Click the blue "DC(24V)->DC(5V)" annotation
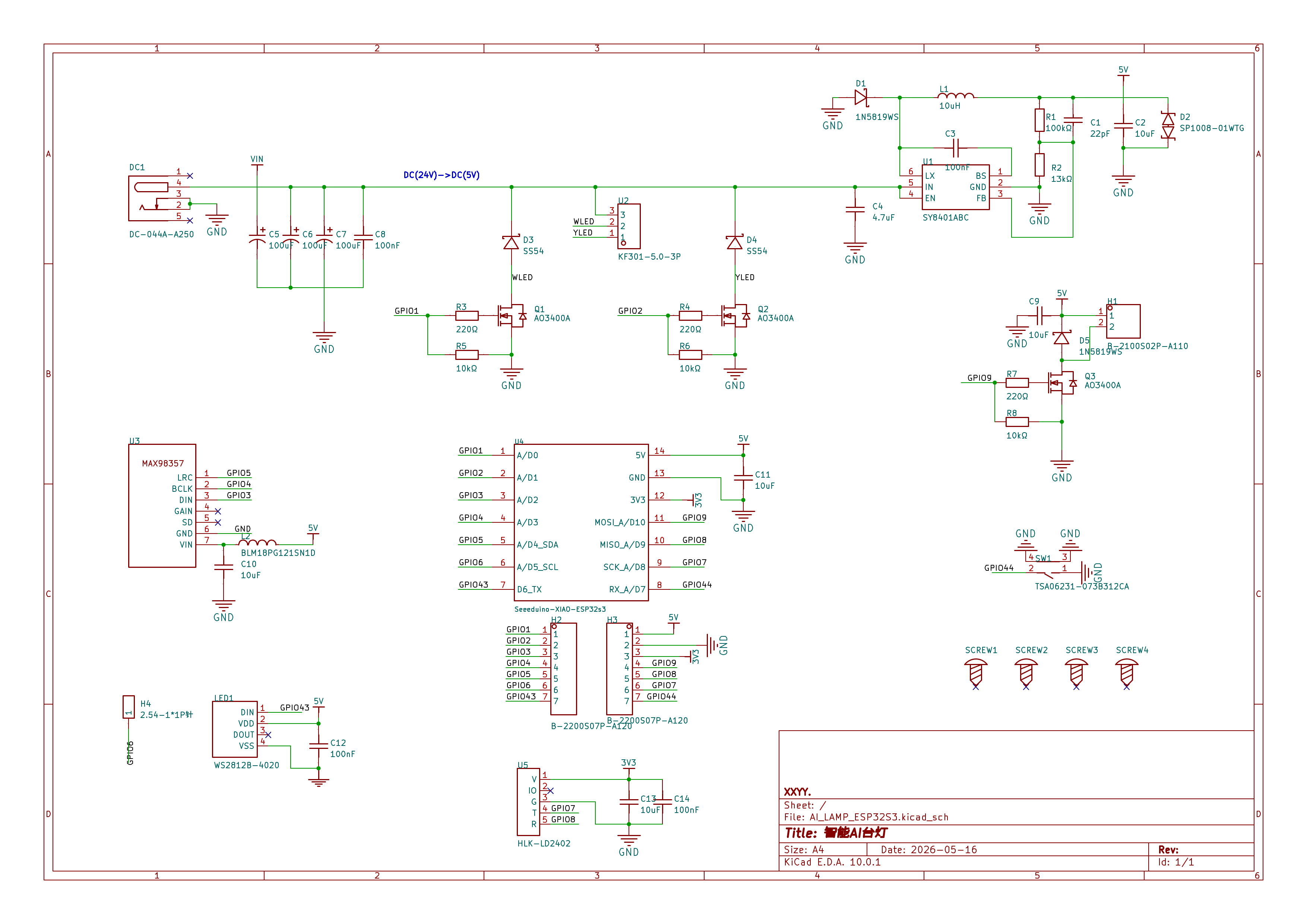Screen dimensions: 1307x924 (442, 175)
